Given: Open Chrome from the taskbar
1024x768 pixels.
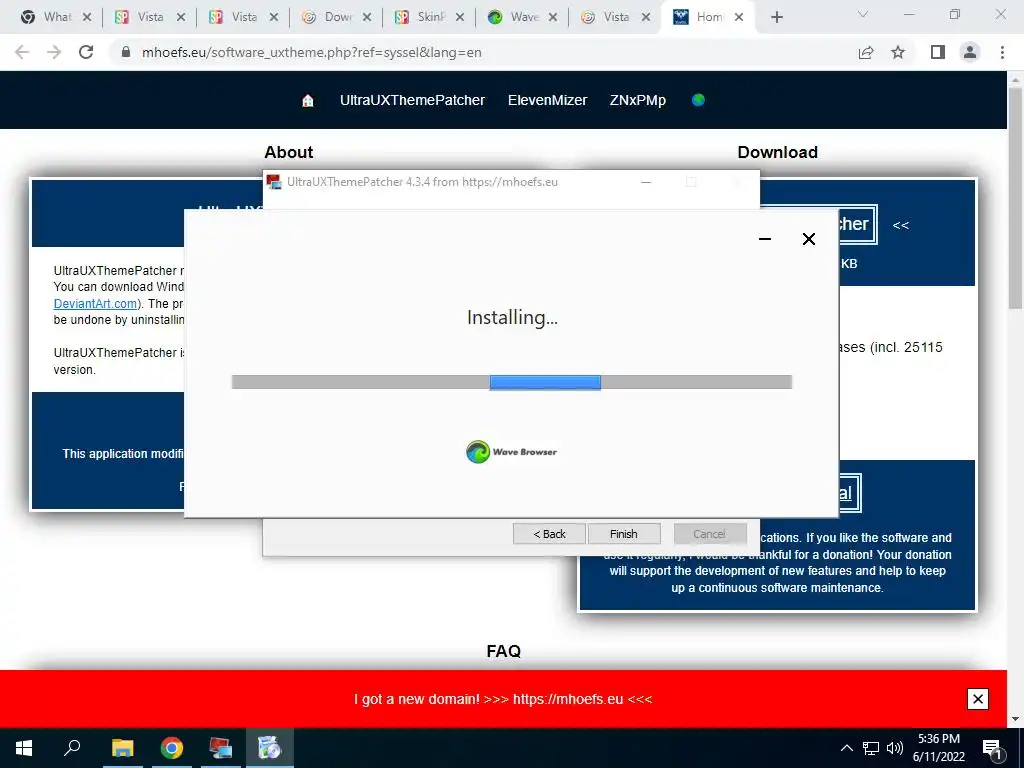Looking at the screenshot, I should pyautogui.click(x=172, y=748).
